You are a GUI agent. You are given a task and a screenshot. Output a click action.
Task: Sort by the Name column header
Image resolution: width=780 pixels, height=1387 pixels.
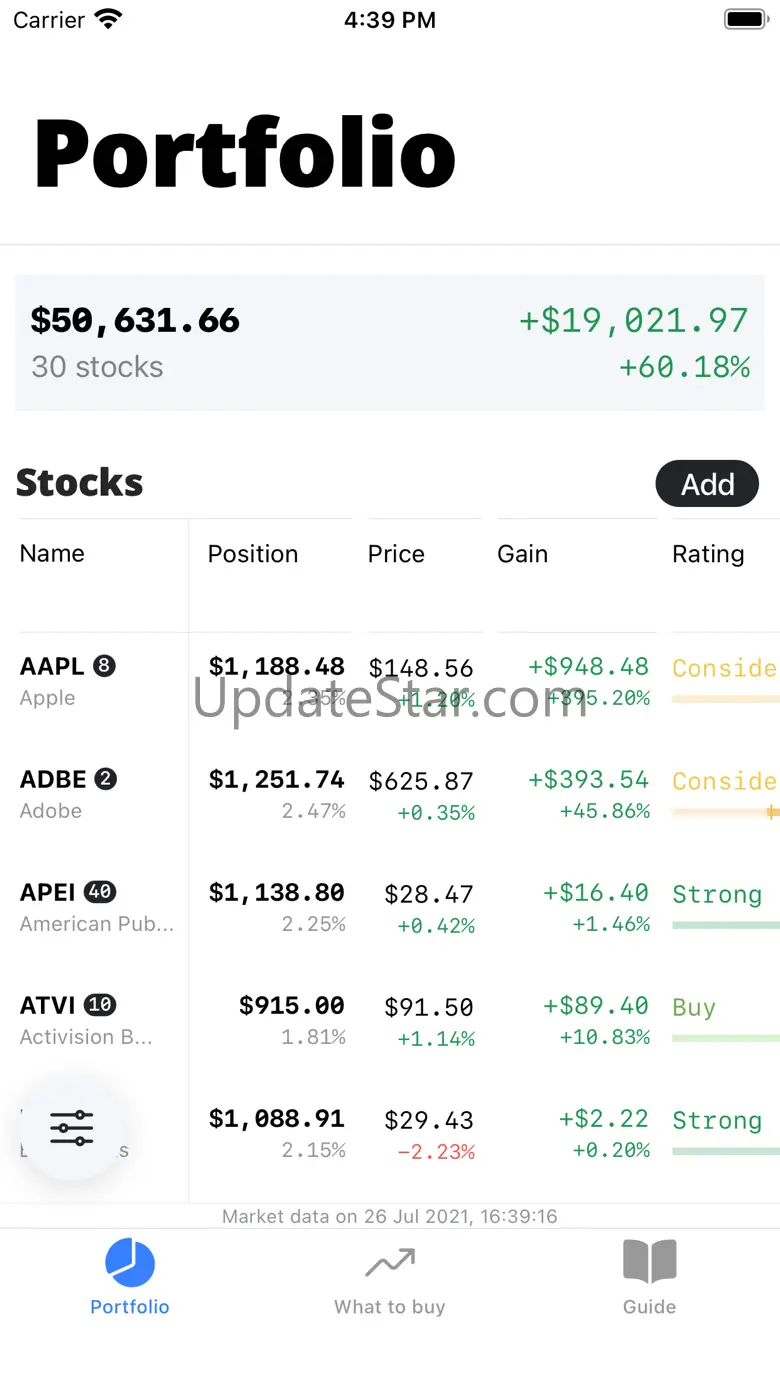52,554
